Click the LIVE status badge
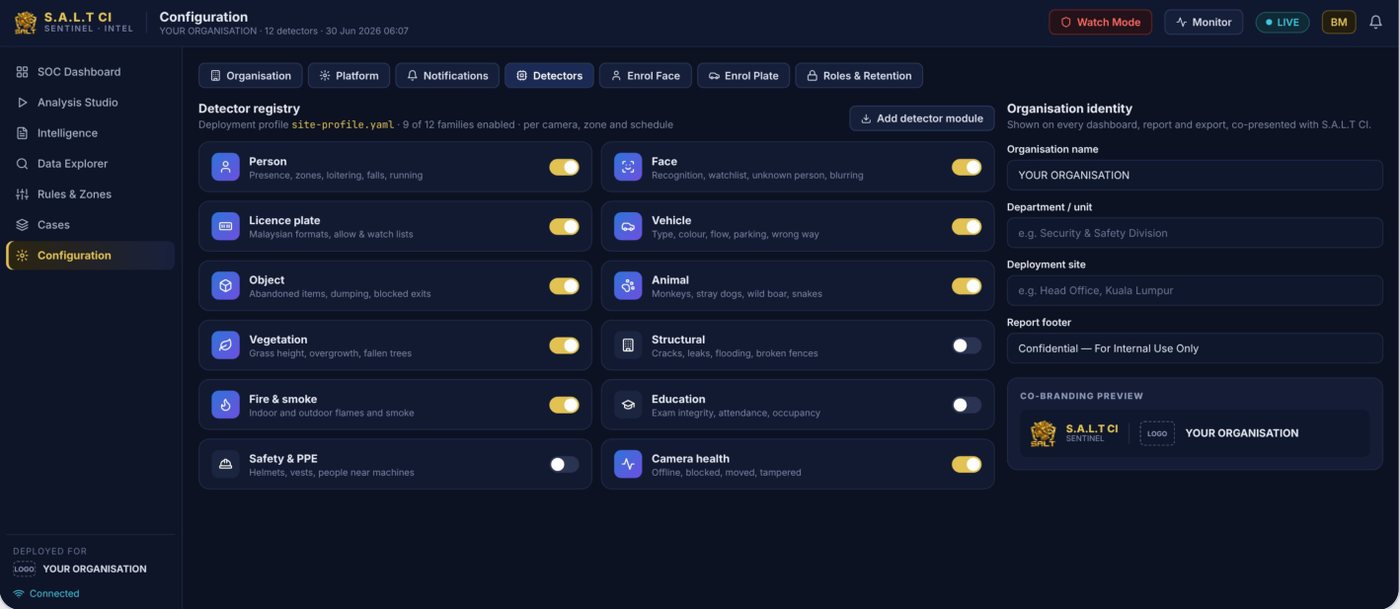 coord(1282,22)
